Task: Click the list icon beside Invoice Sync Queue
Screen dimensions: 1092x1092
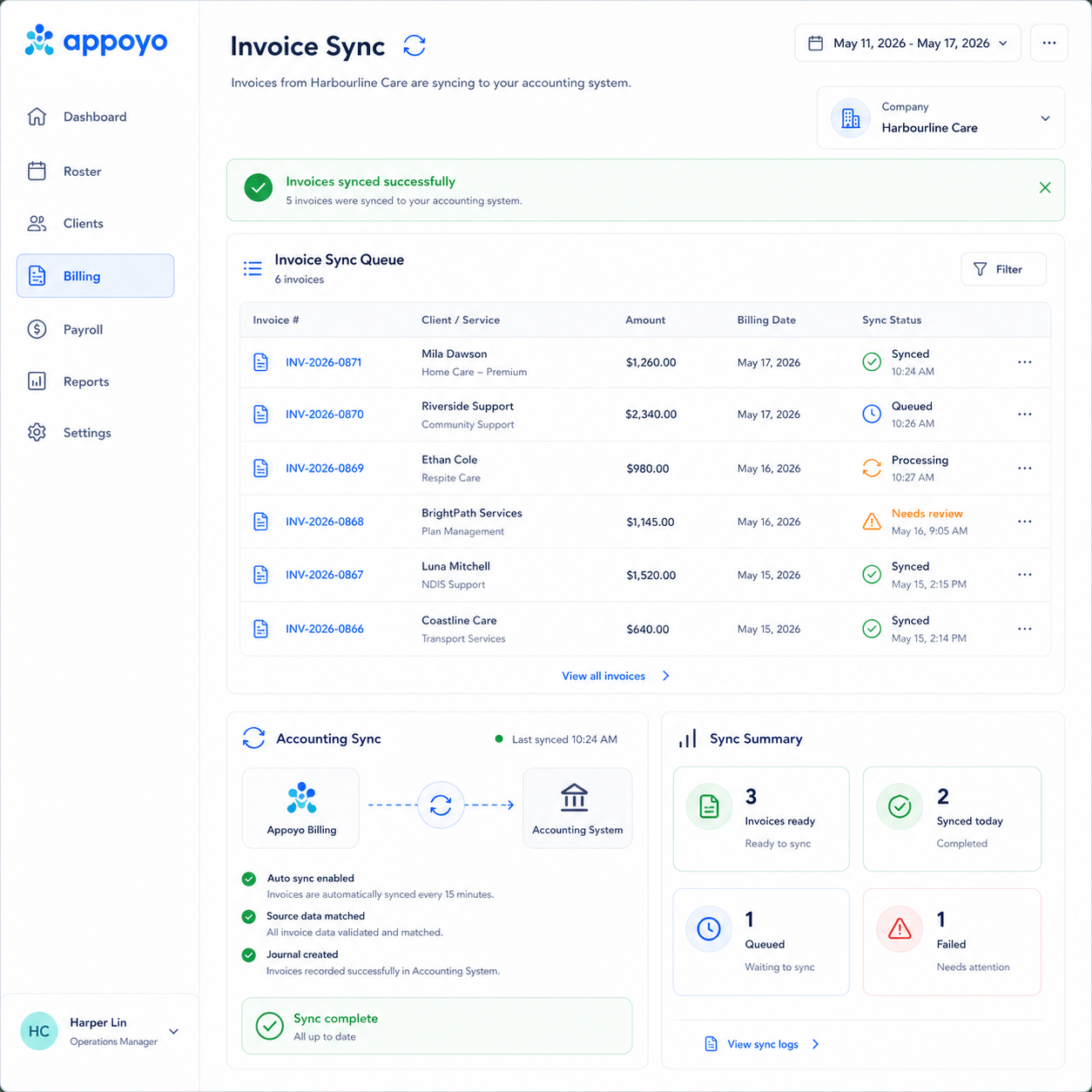Action: click(x=253, y=268)
